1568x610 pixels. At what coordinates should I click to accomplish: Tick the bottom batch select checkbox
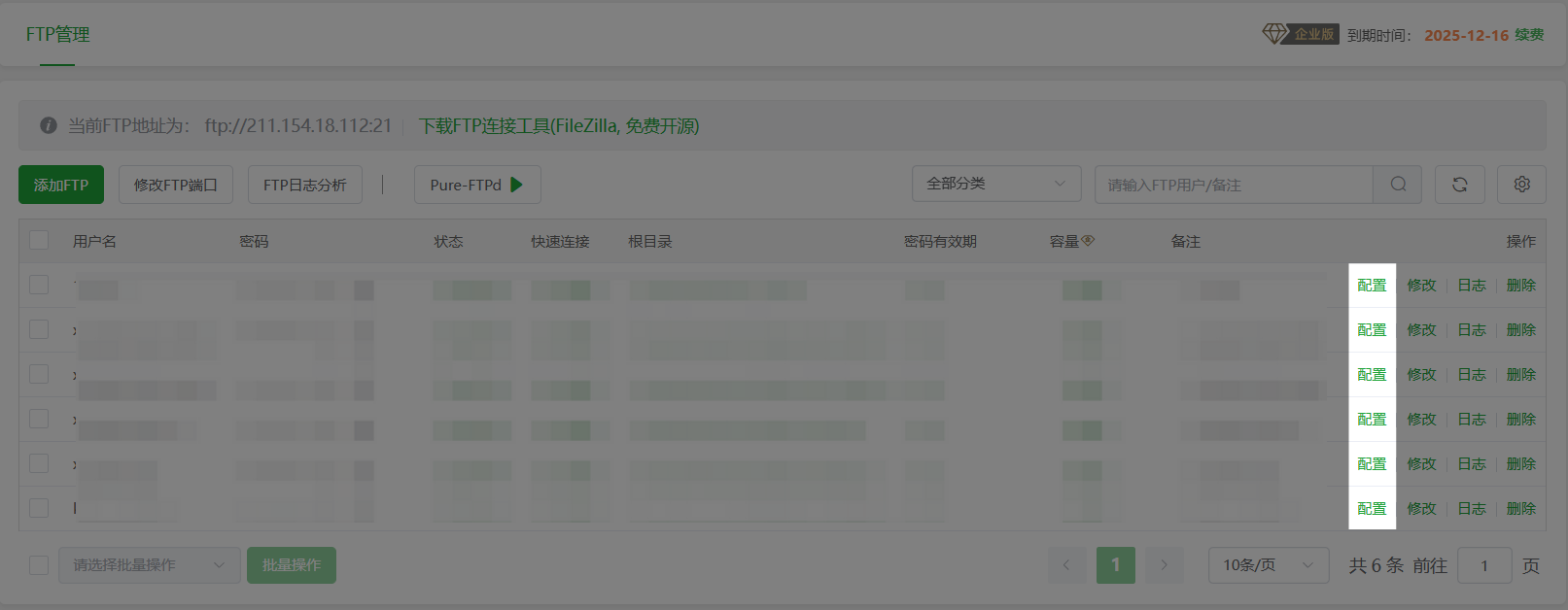39,565
